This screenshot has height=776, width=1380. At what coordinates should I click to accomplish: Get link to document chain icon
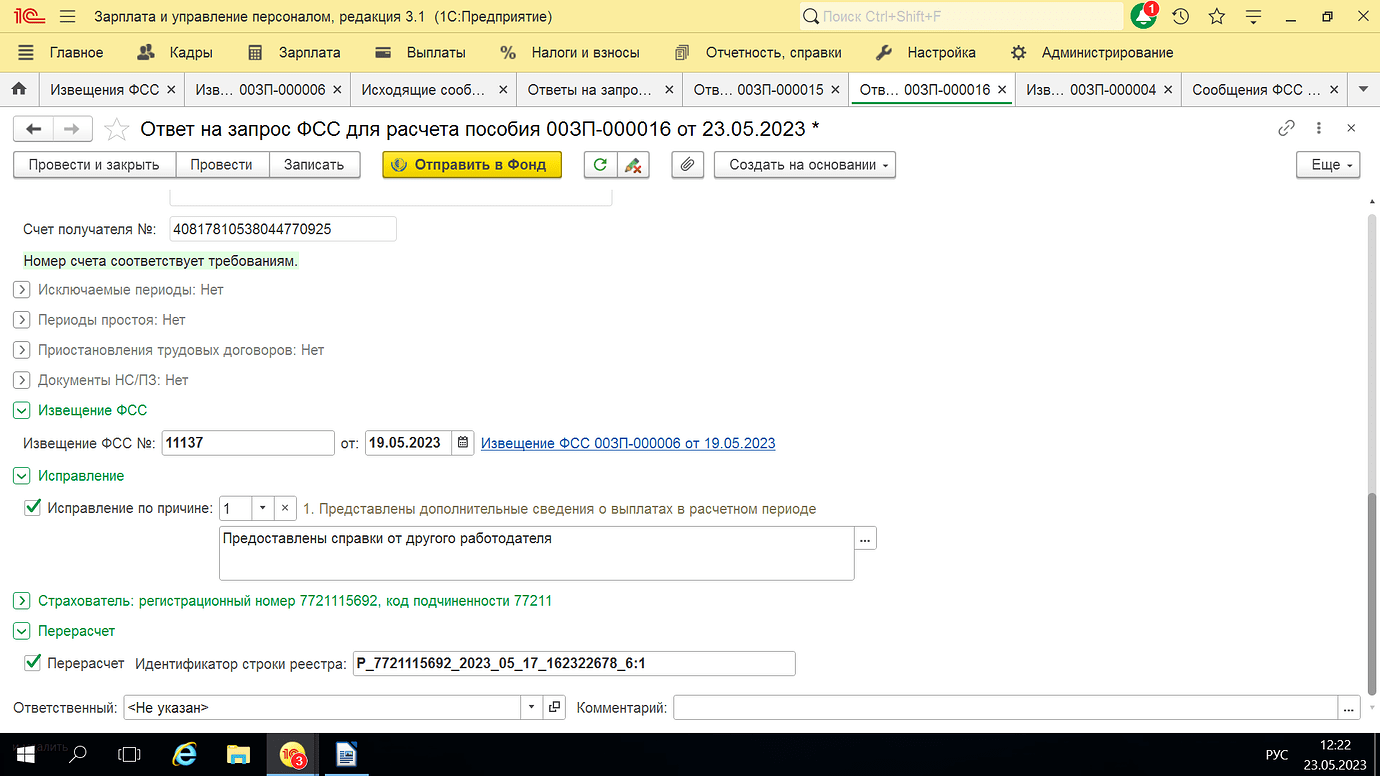point(1287,128)
